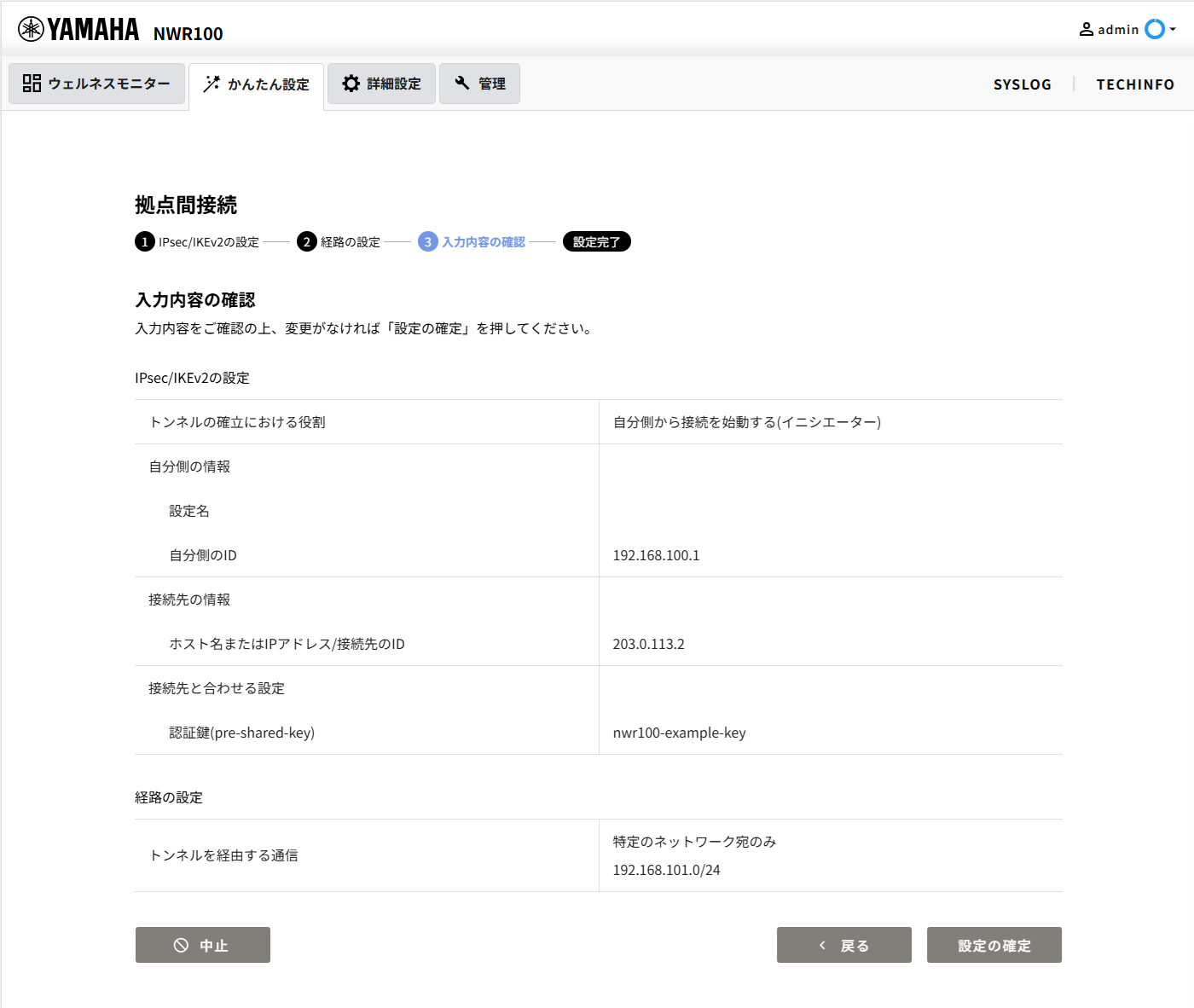Click the 設定名 label
This screenshot has width=1194, height=1008.
pos(189,511)
